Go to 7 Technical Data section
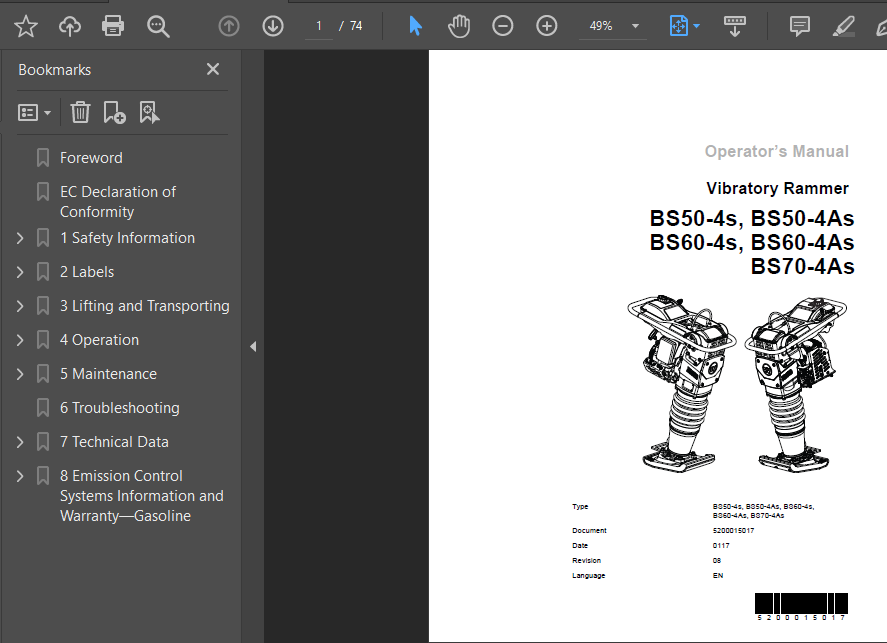 [114, 442]
